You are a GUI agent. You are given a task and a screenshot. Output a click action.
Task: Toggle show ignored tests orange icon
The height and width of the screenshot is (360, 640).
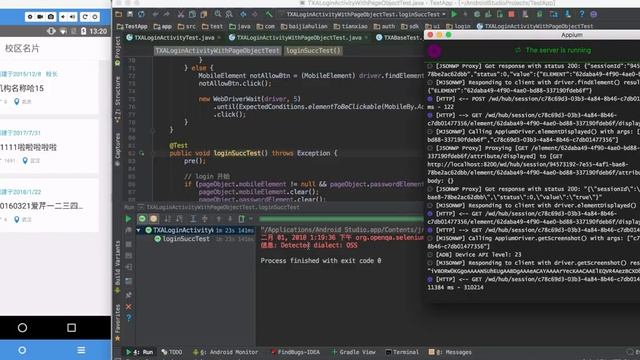(x=153, y=219)
